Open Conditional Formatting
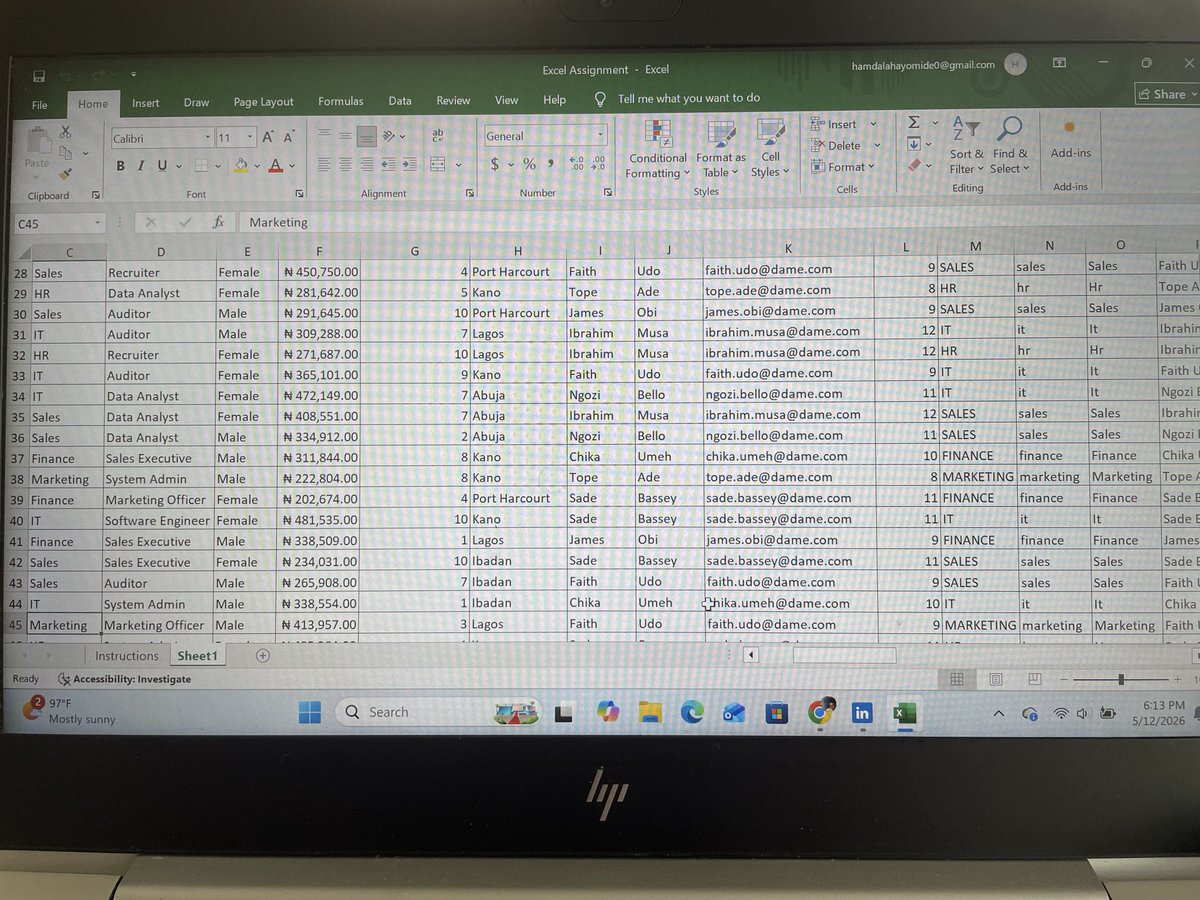1200x900 pixels. [657, 150]
